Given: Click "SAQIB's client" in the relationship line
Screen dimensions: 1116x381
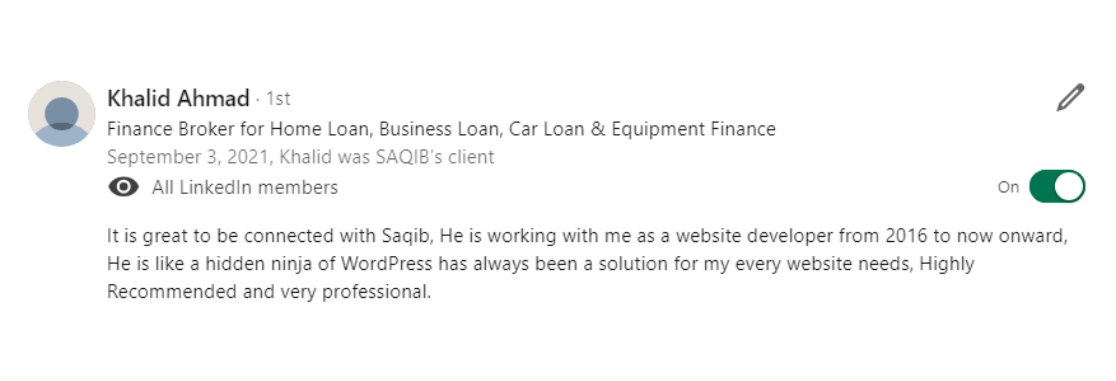Looking at the screenshot, I should (x=435, y=157).
